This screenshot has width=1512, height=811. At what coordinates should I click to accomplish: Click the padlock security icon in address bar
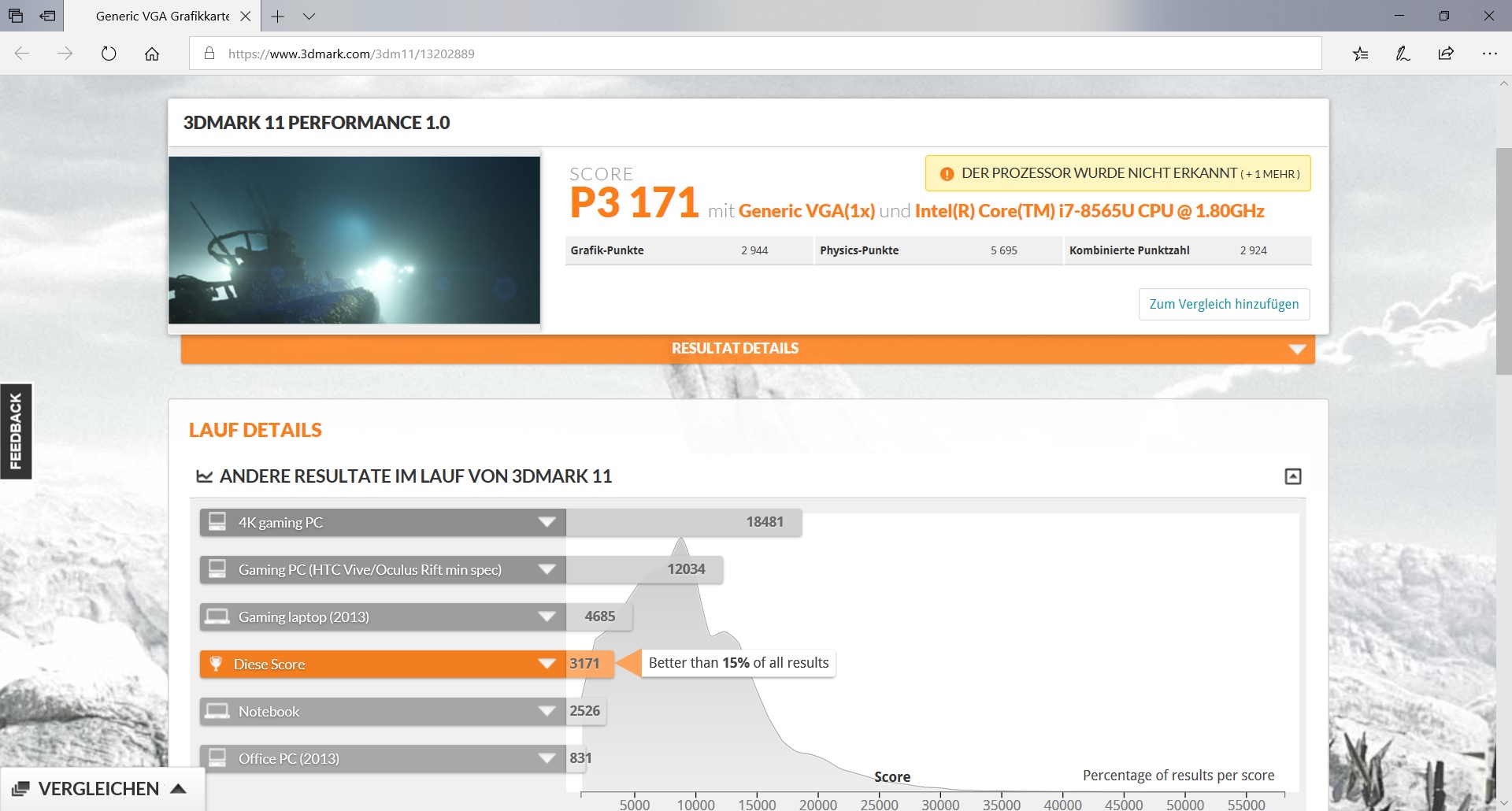click(x=209, y=54)
